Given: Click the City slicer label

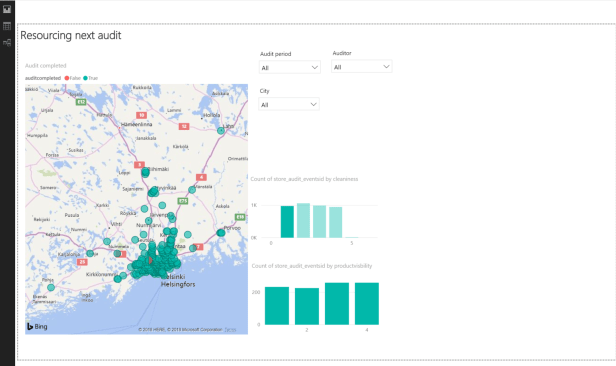Looking at the screenshot, I should click(x=264, y=91).
